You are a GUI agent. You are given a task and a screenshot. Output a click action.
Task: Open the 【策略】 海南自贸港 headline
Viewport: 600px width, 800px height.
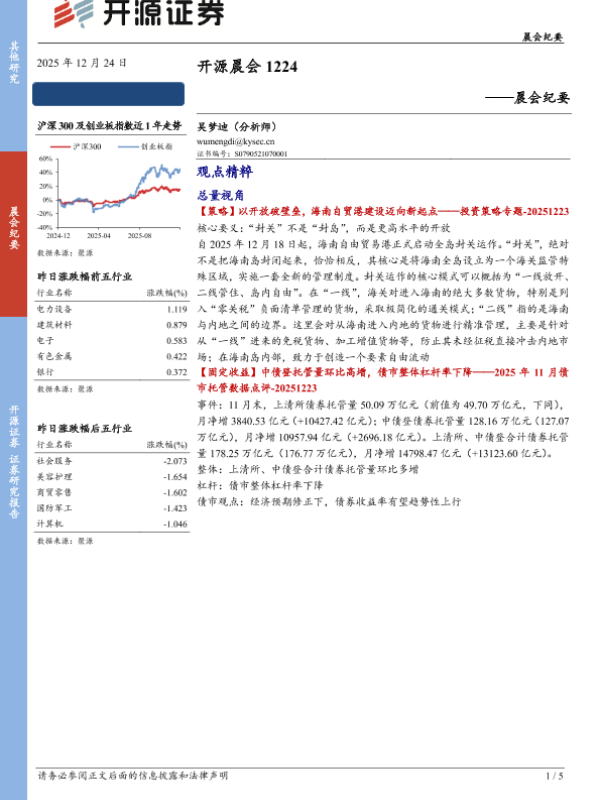pyautogui.click(x=385, y=213)
